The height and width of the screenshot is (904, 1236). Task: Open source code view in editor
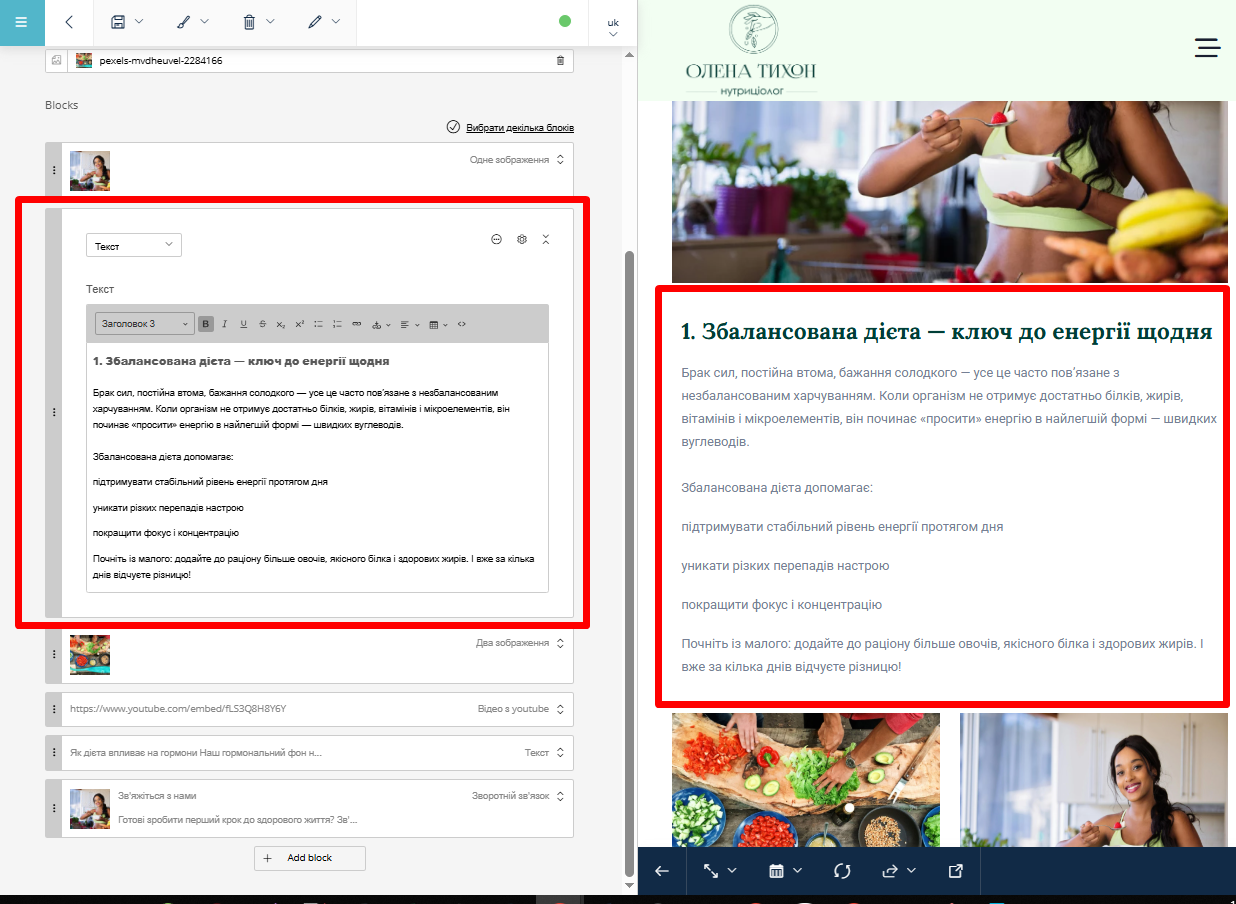coord(462,324)
